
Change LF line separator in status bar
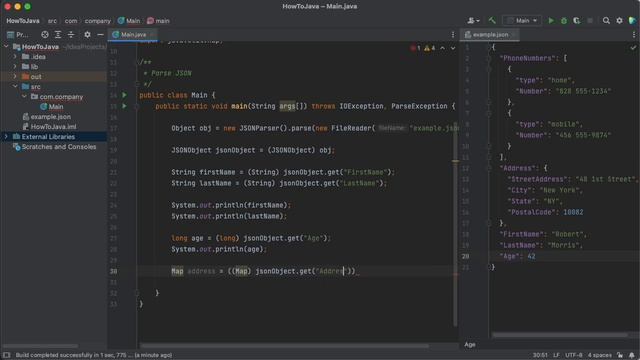pos(556,355)
